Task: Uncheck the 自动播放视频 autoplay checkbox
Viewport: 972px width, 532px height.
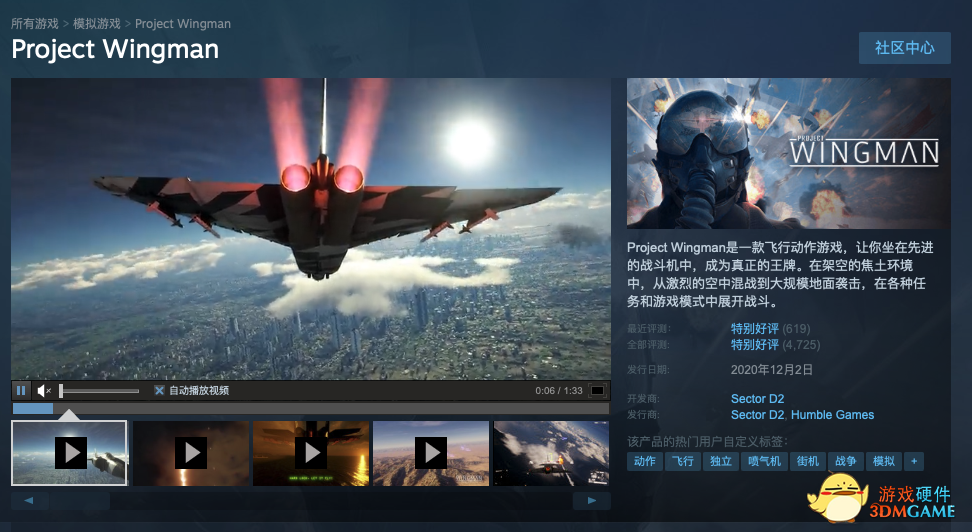Action: [159, 391]
